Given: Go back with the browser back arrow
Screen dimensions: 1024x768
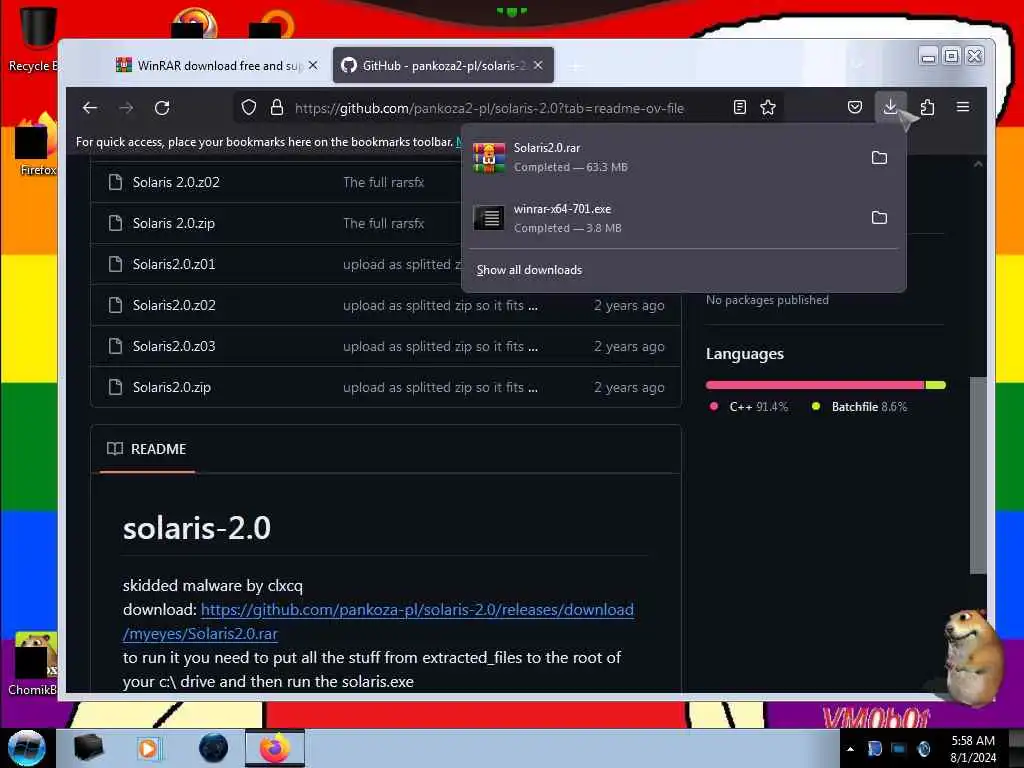Looking at the screenshot, I should (90, 108).
